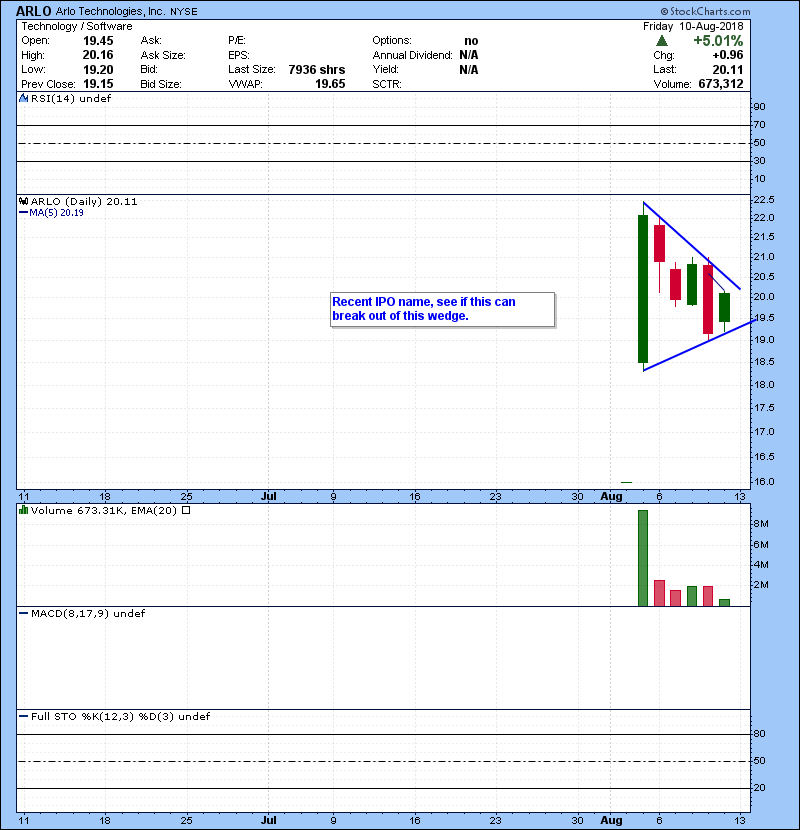Click the RSI(14) undef label
The height and width of the screenshot is (830, 800).
coord(71,98)
